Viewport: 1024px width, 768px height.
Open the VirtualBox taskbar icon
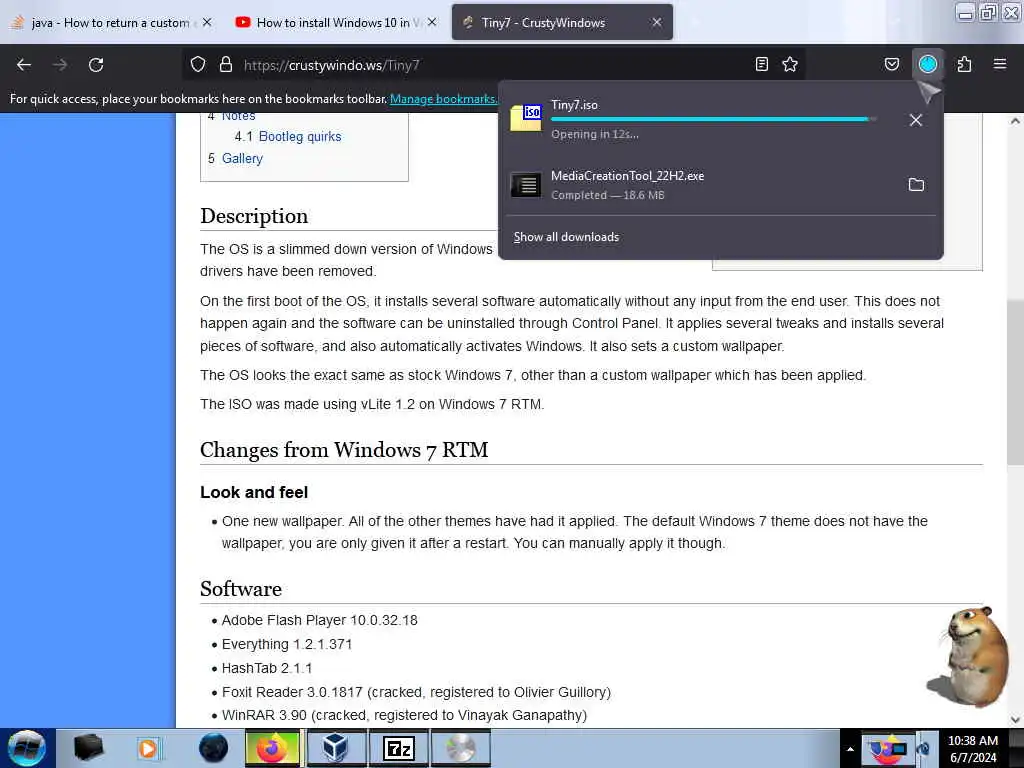click(335, 748)
